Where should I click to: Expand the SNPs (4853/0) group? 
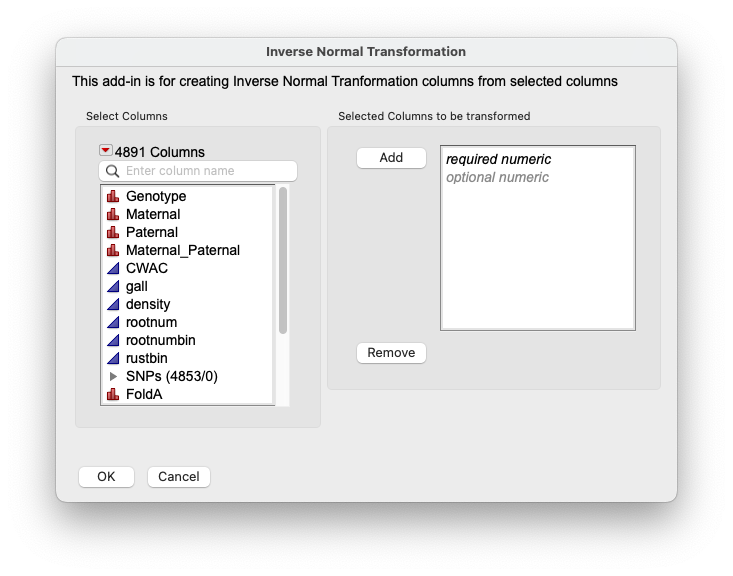coord(113,376)
